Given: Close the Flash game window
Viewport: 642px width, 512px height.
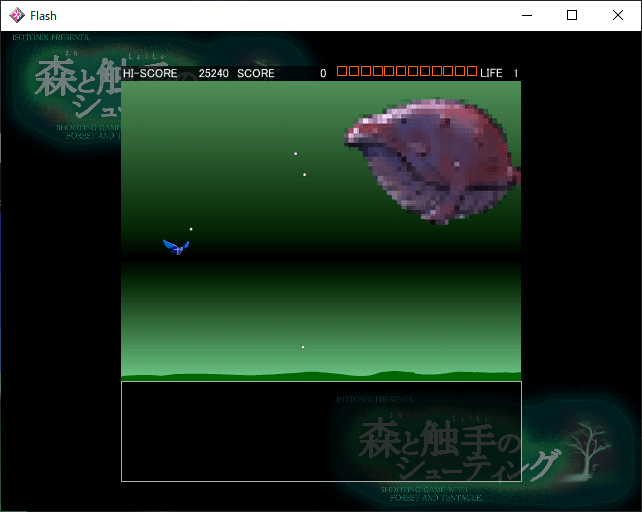Looking at the screenshot, I should (x=618, y=15).
